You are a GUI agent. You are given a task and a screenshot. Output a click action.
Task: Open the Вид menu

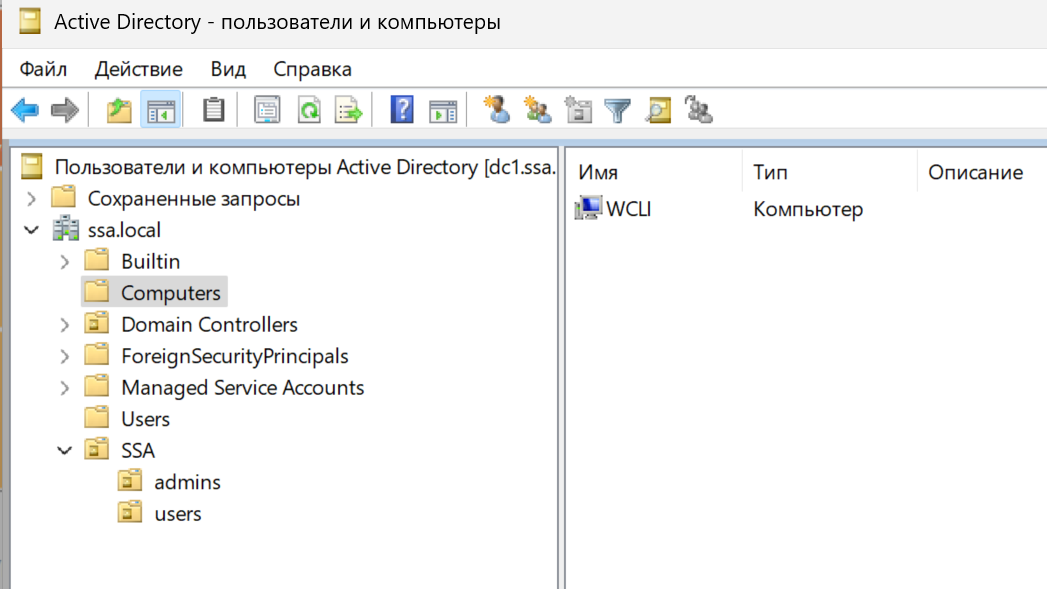(x=228, y=69)
